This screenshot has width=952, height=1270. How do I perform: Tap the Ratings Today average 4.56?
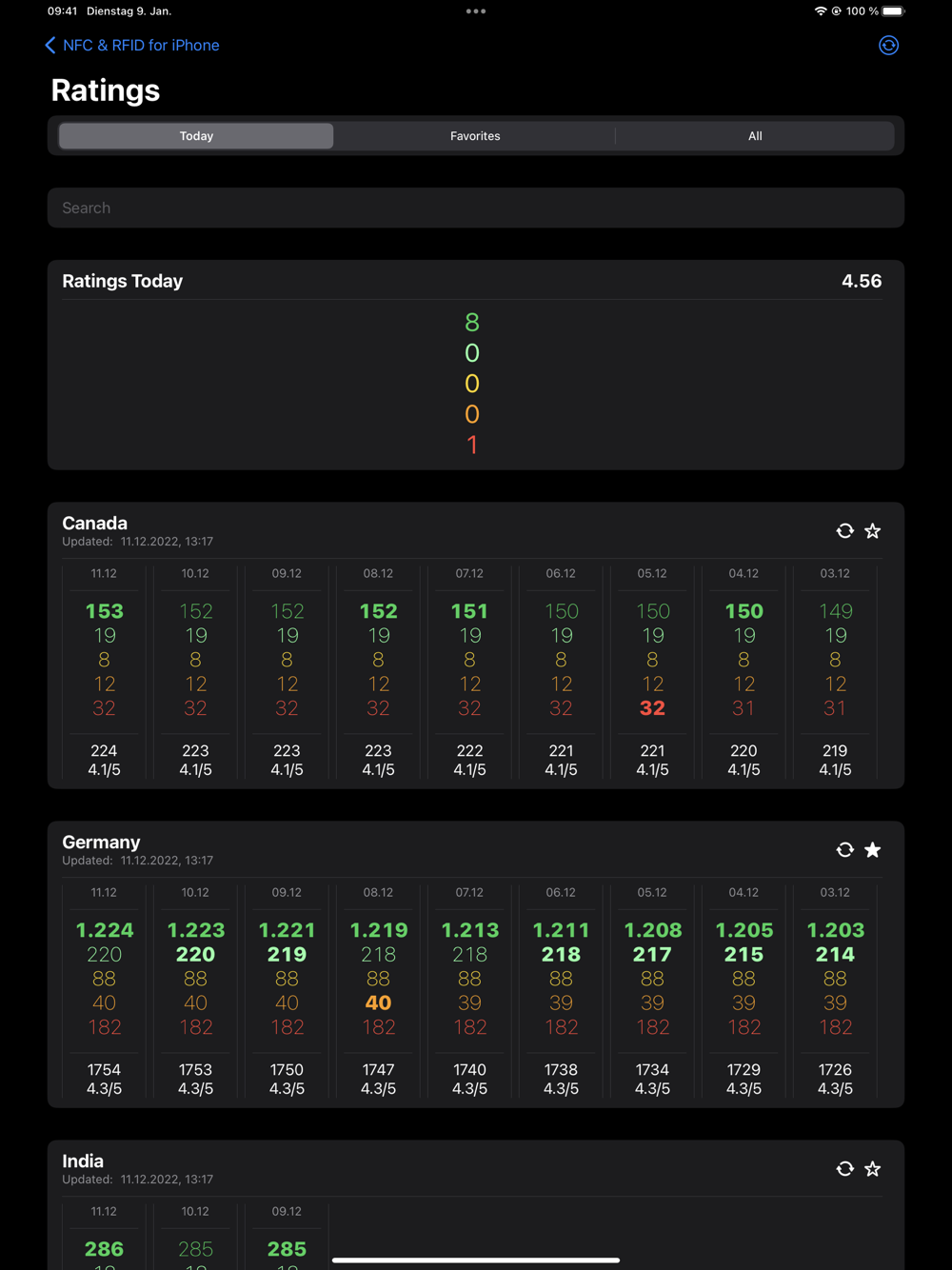coord(862,281)
